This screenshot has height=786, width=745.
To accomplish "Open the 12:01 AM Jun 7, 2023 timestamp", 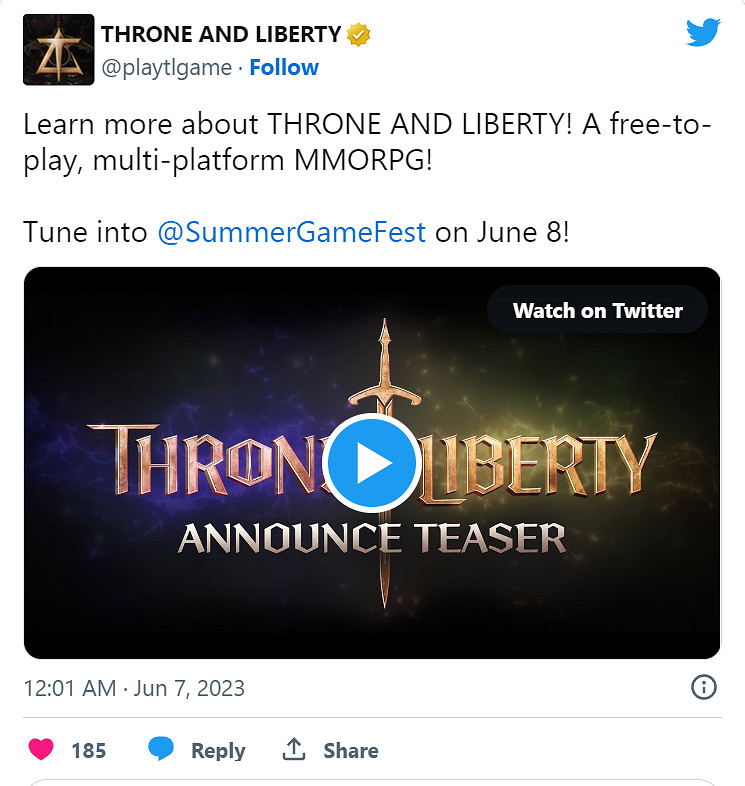I will 134,688.
